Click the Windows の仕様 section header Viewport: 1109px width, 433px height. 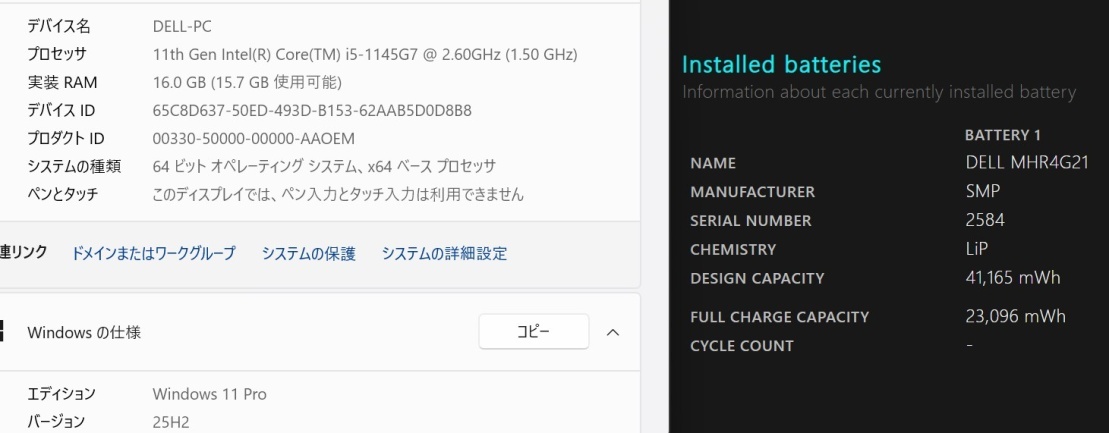tap(84, 332)
